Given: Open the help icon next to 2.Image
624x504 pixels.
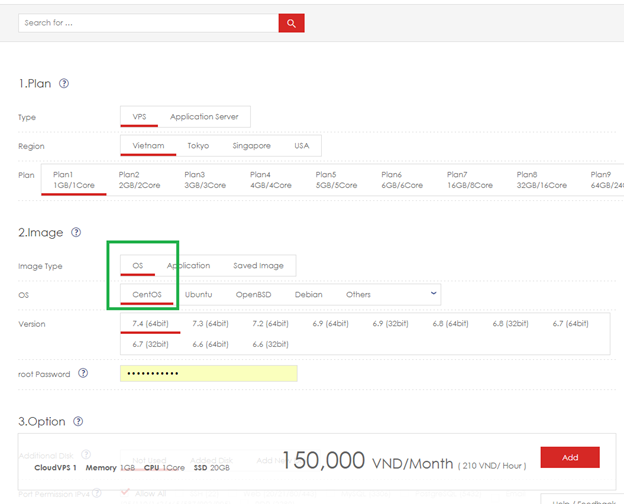Looking at the screenshot, I should 76,232.
